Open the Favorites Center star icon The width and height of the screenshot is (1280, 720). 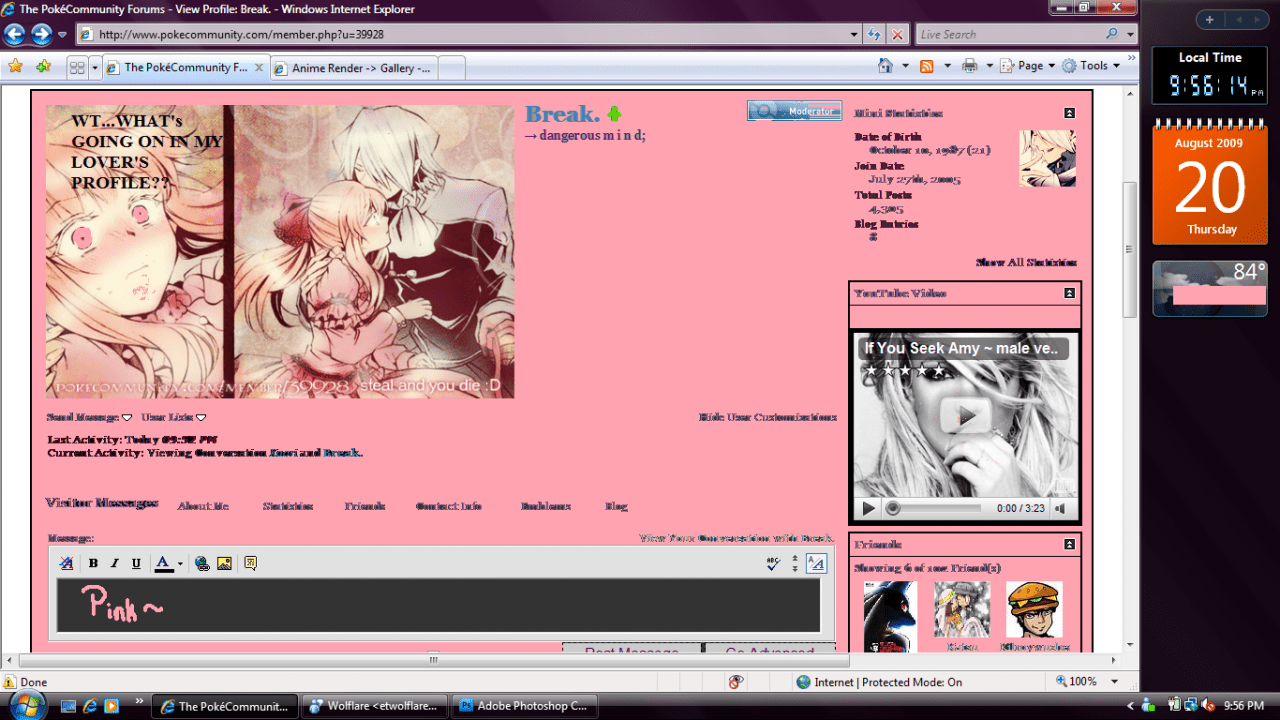point(15,66)
